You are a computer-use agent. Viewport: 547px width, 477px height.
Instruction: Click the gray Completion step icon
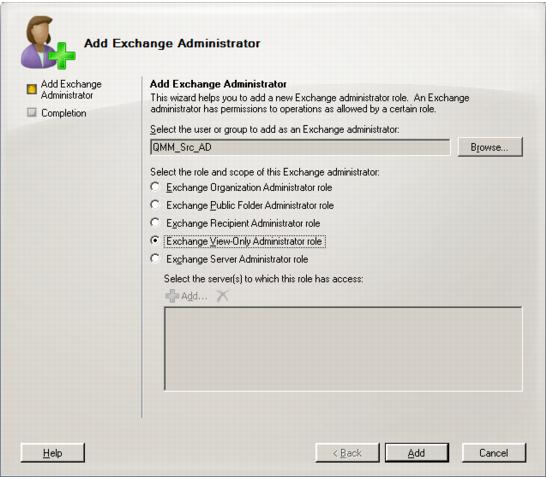coord(32,112)
